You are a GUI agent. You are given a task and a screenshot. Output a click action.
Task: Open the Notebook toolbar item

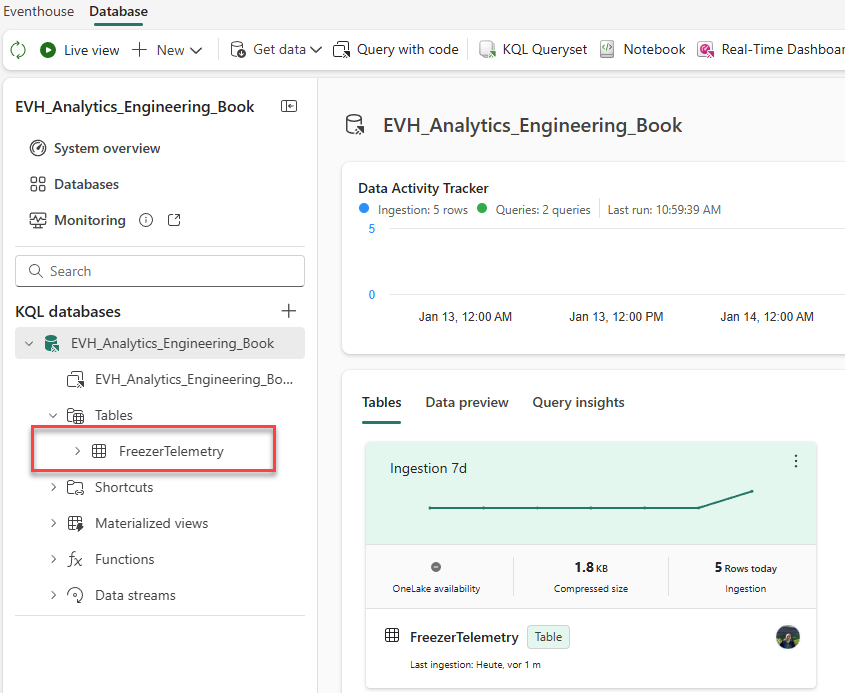coord(643,50)
